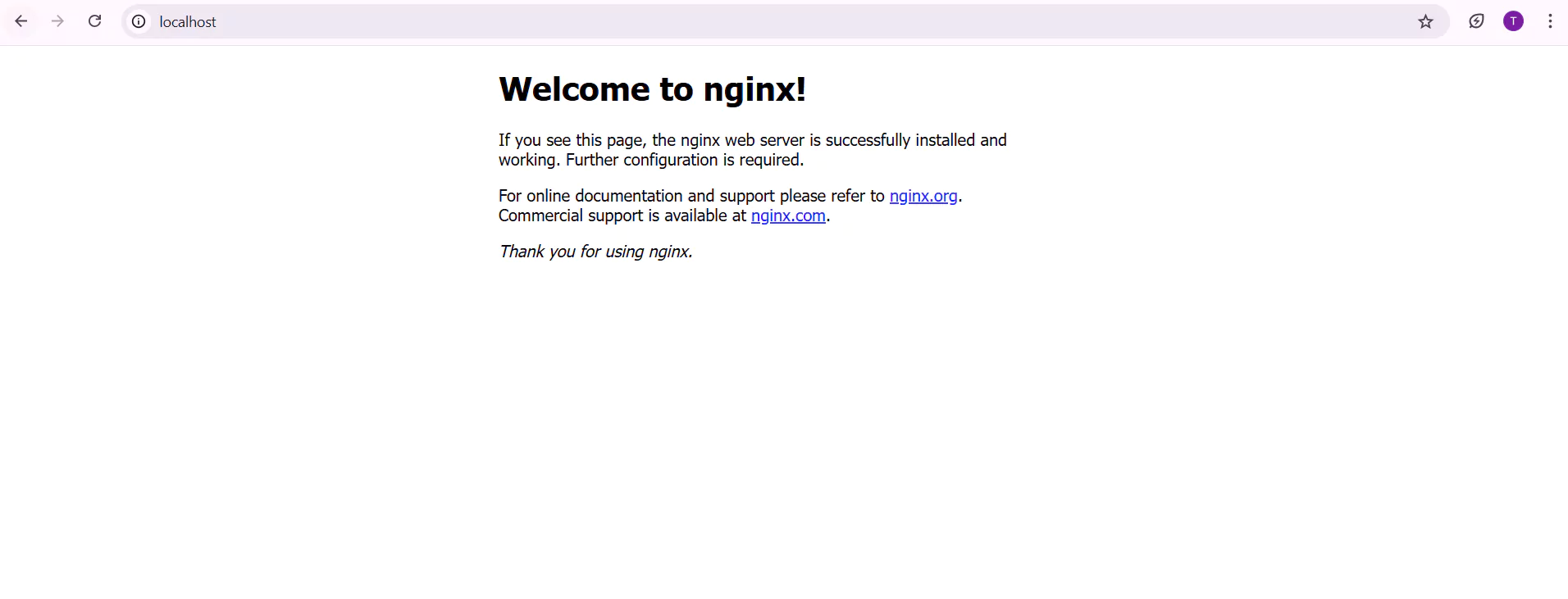
Task: View site information for localhost
Action: coord(139,21)
